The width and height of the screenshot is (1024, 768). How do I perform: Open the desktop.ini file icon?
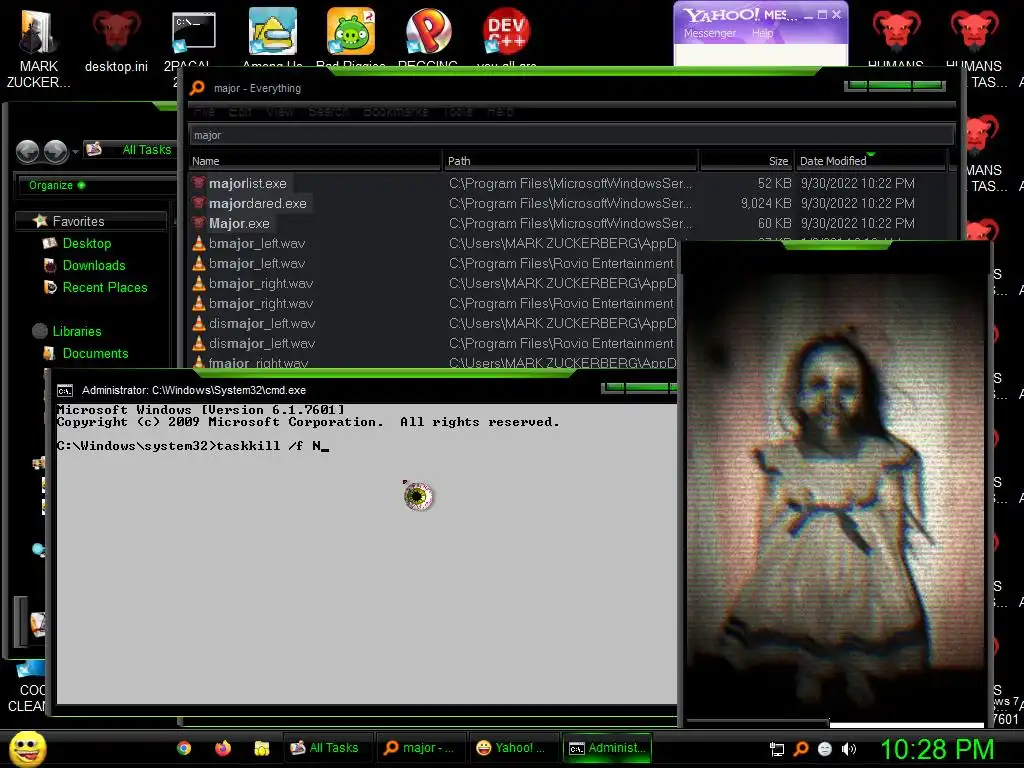pos(116,42)
